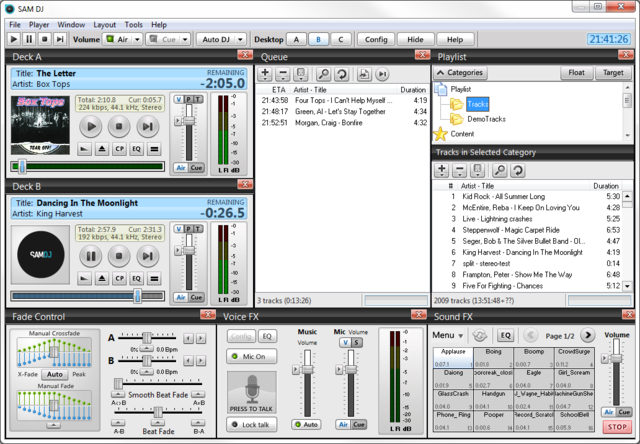Click the Float button in Playlist
This screenshot has width=640, height=444.
(x=576, y=73)
